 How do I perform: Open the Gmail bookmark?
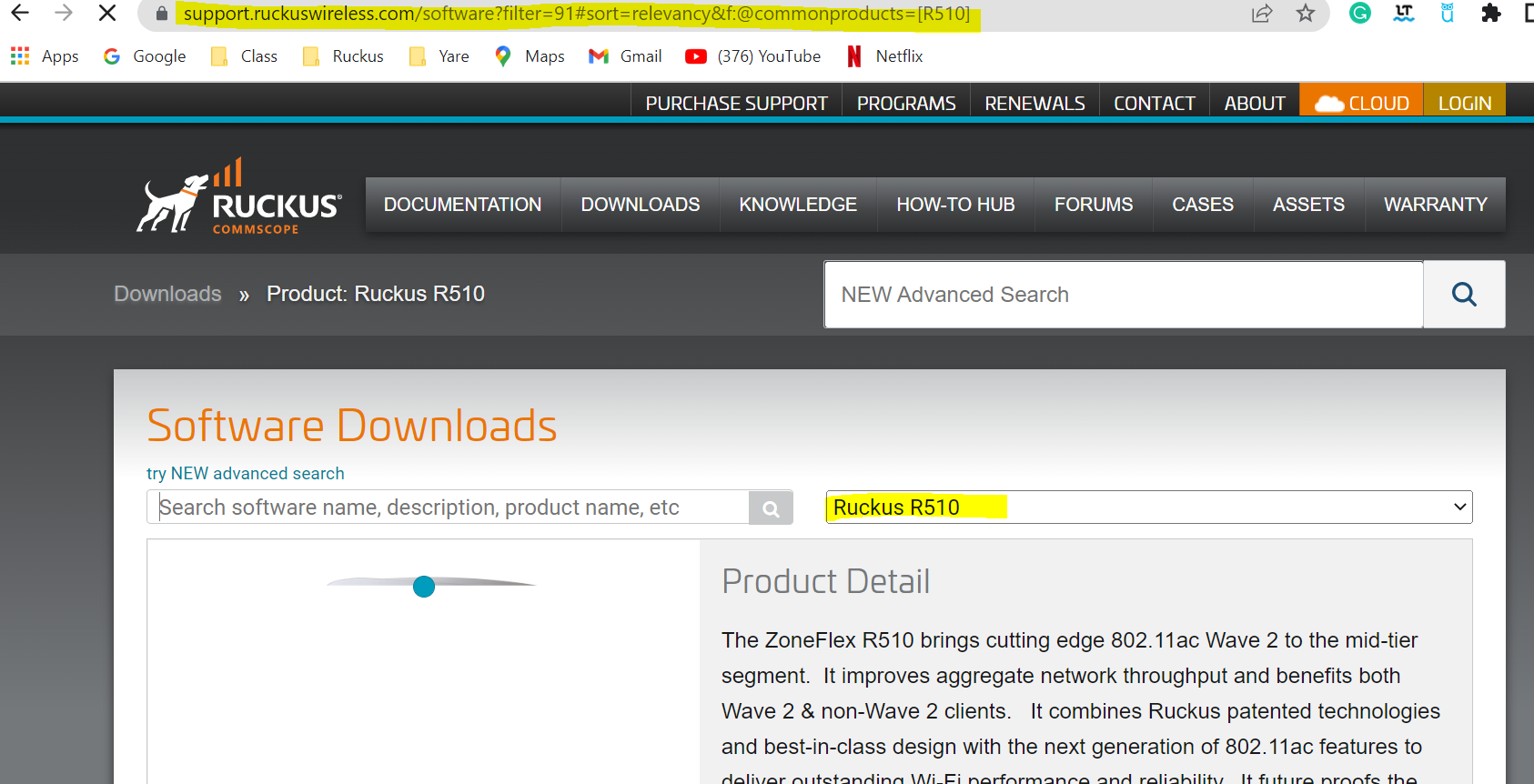pos(625,56)
